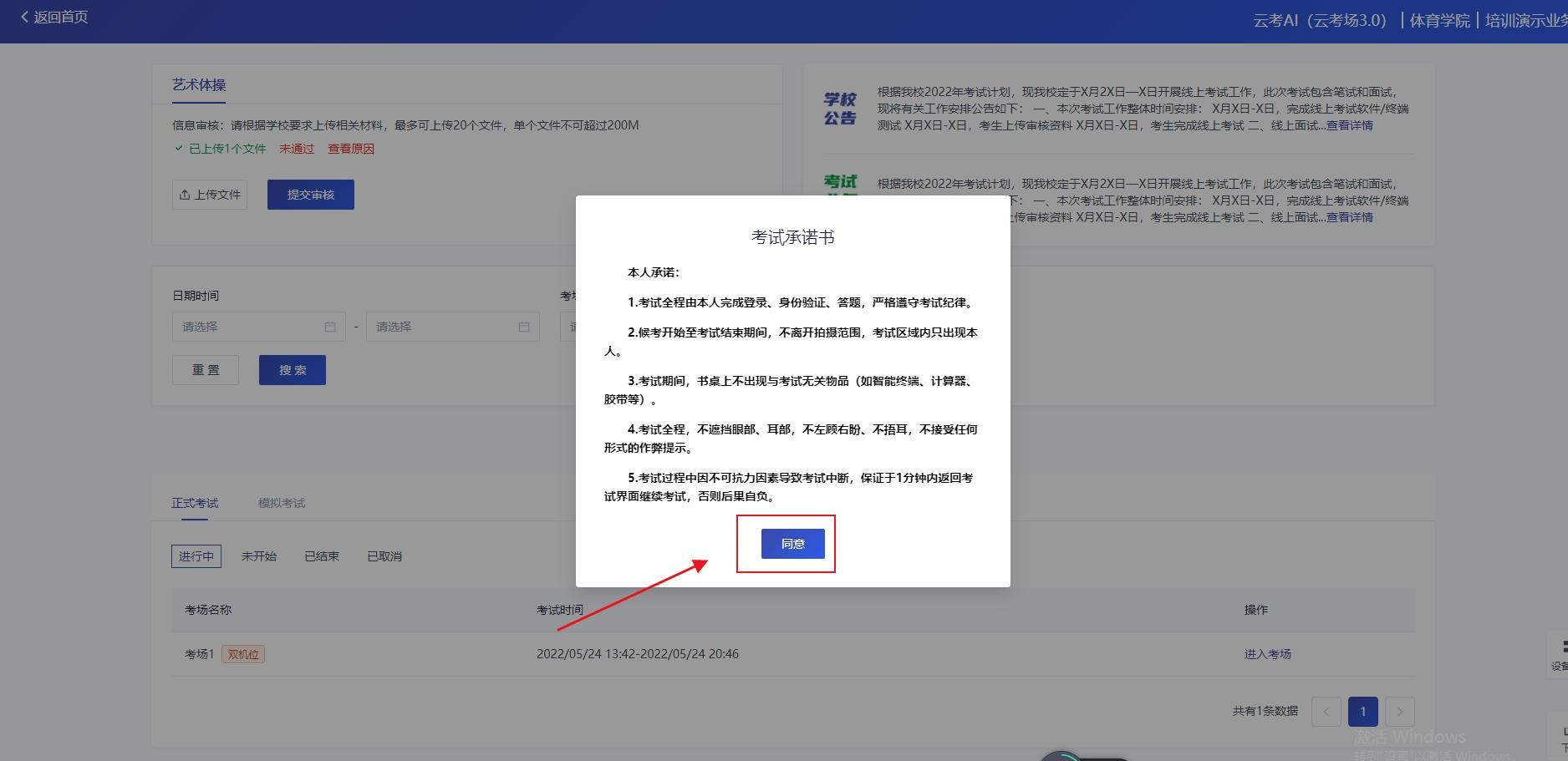
Task: Click calendar icon in end date field
Action: tap(524, 327)
